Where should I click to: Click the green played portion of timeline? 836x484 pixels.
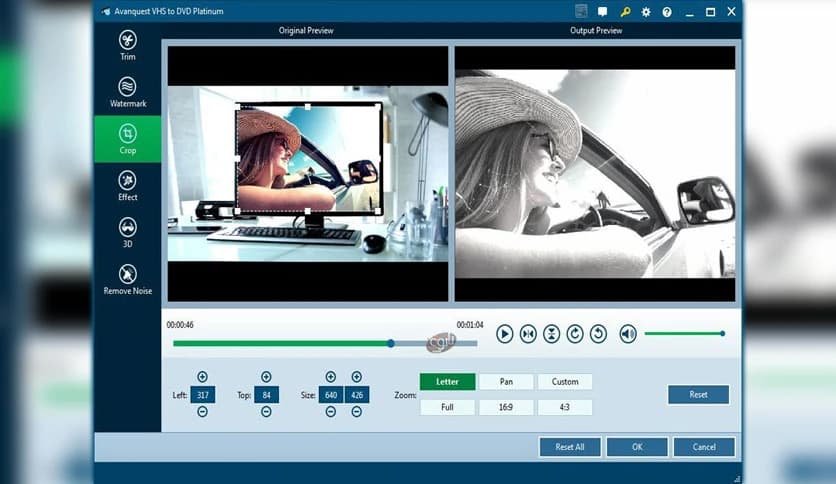[x=282, y=344]
